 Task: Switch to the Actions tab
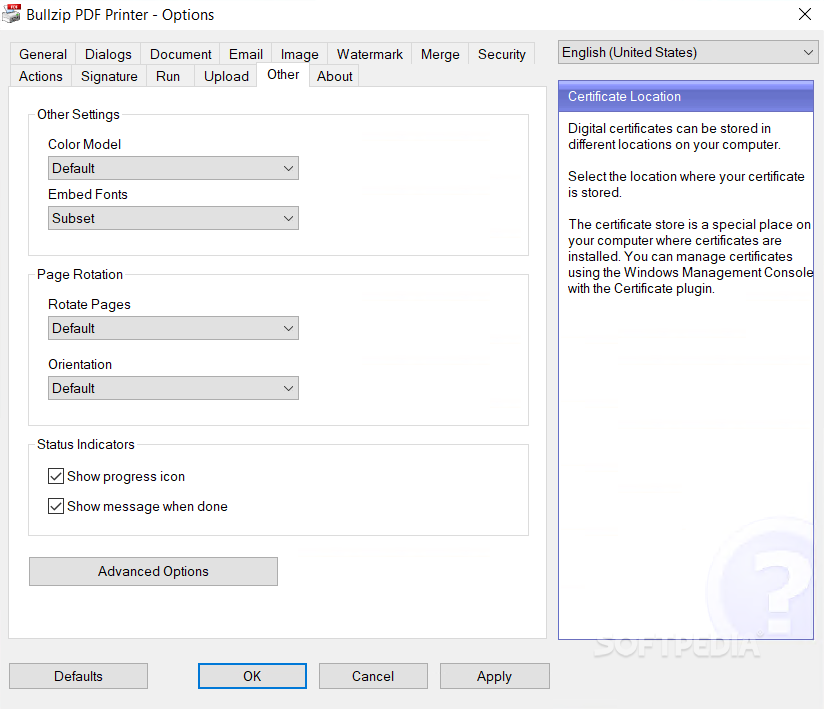[40, 76]
